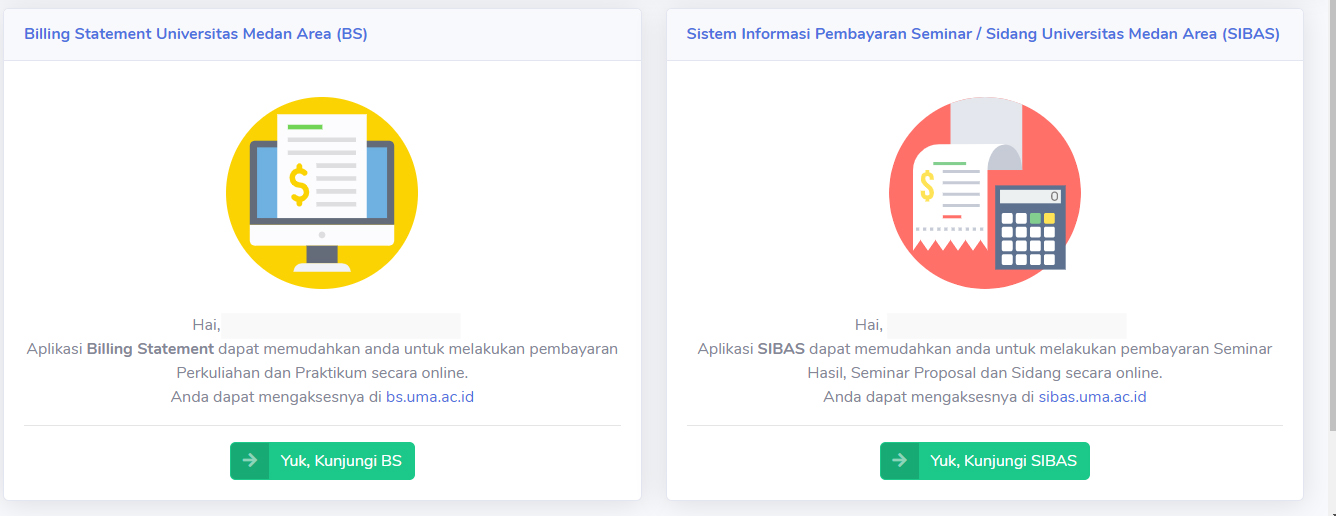1336x516 pixels.
Task: Click the arrow icon on the SIBAS button
Action: 900,461
